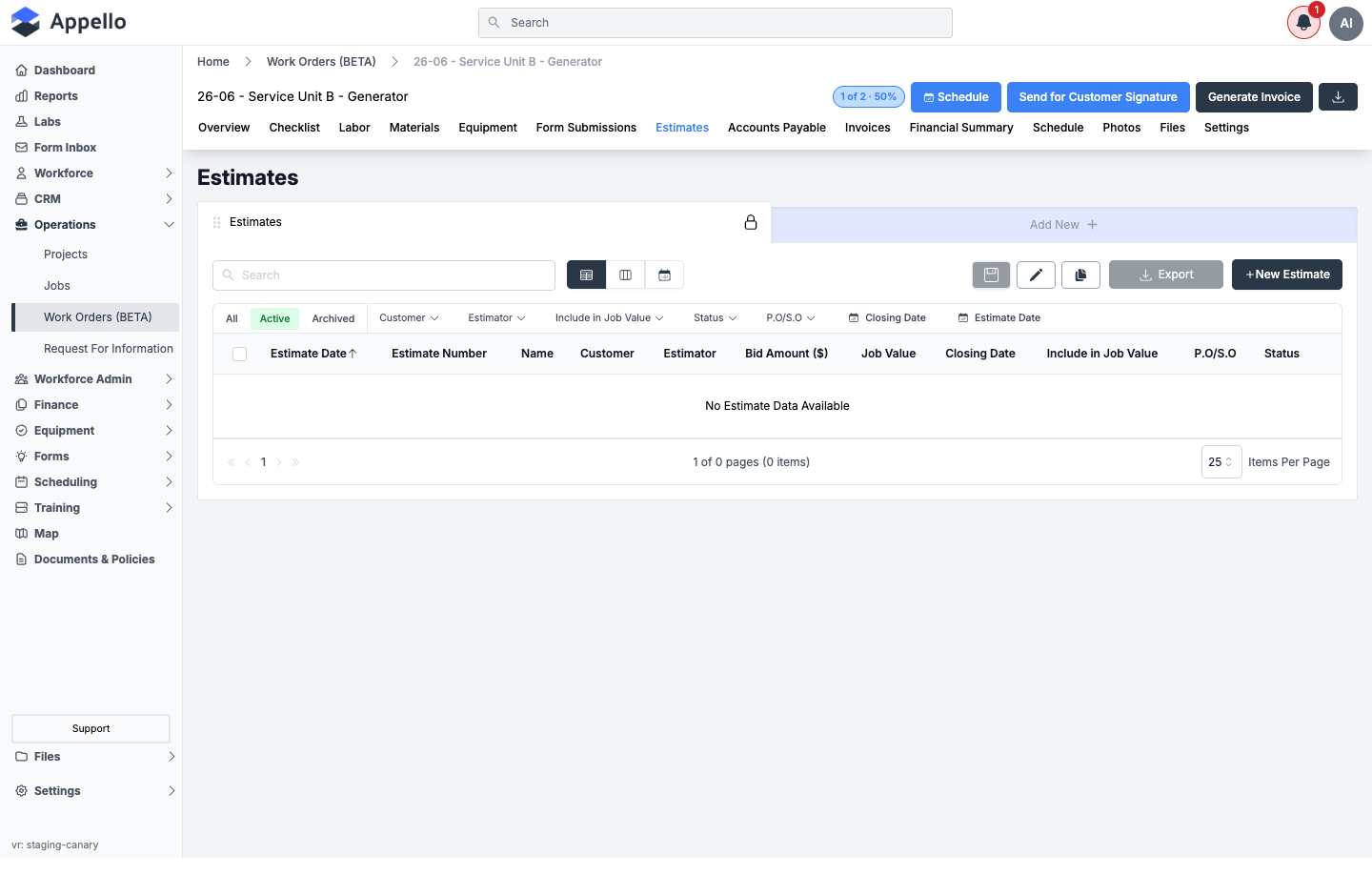This screenshot has height=875, width=1372.
Task: Open Map in the sidebar
Action: tap(47, 534)
